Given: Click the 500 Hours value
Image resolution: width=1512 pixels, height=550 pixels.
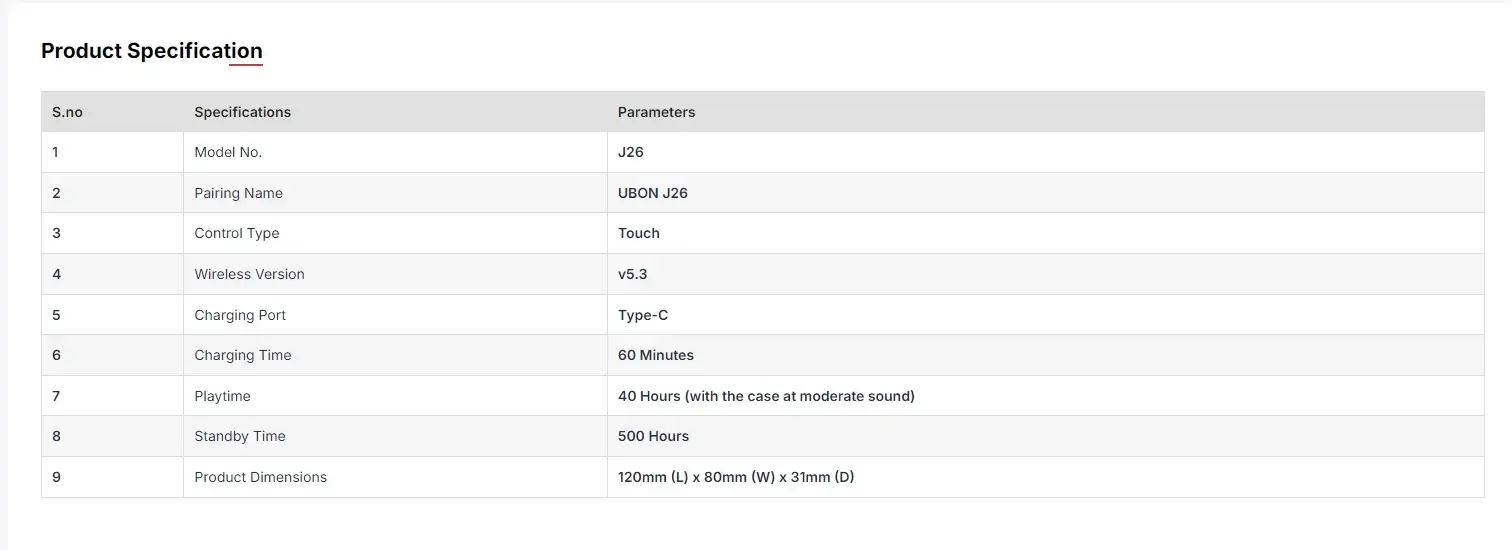Looking at the screenshot, I should coord(653,436).
